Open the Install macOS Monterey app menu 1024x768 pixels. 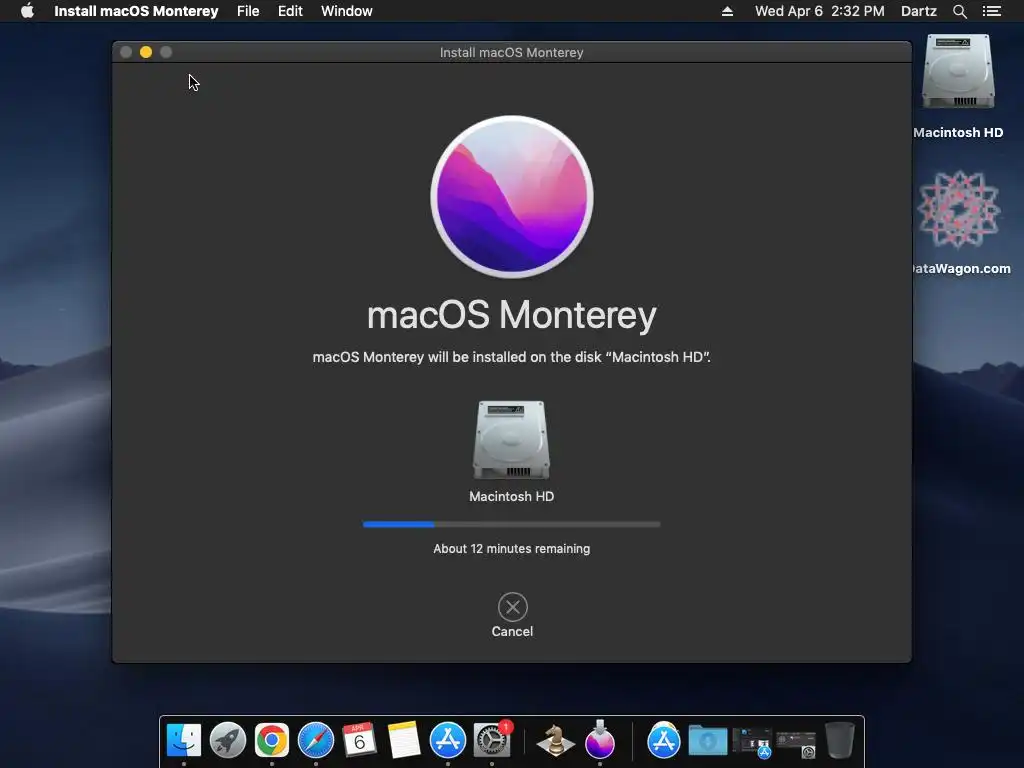tap(136, 11)
